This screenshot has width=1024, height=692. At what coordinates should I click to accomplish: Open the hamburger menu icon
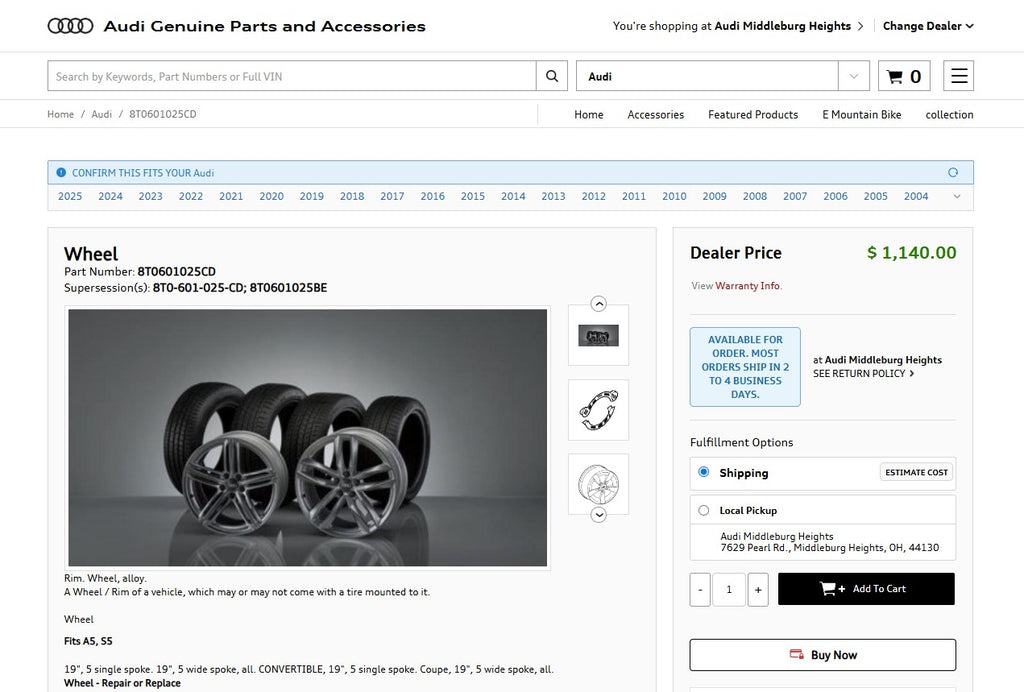pyautogui.click(x=959, y=76)
